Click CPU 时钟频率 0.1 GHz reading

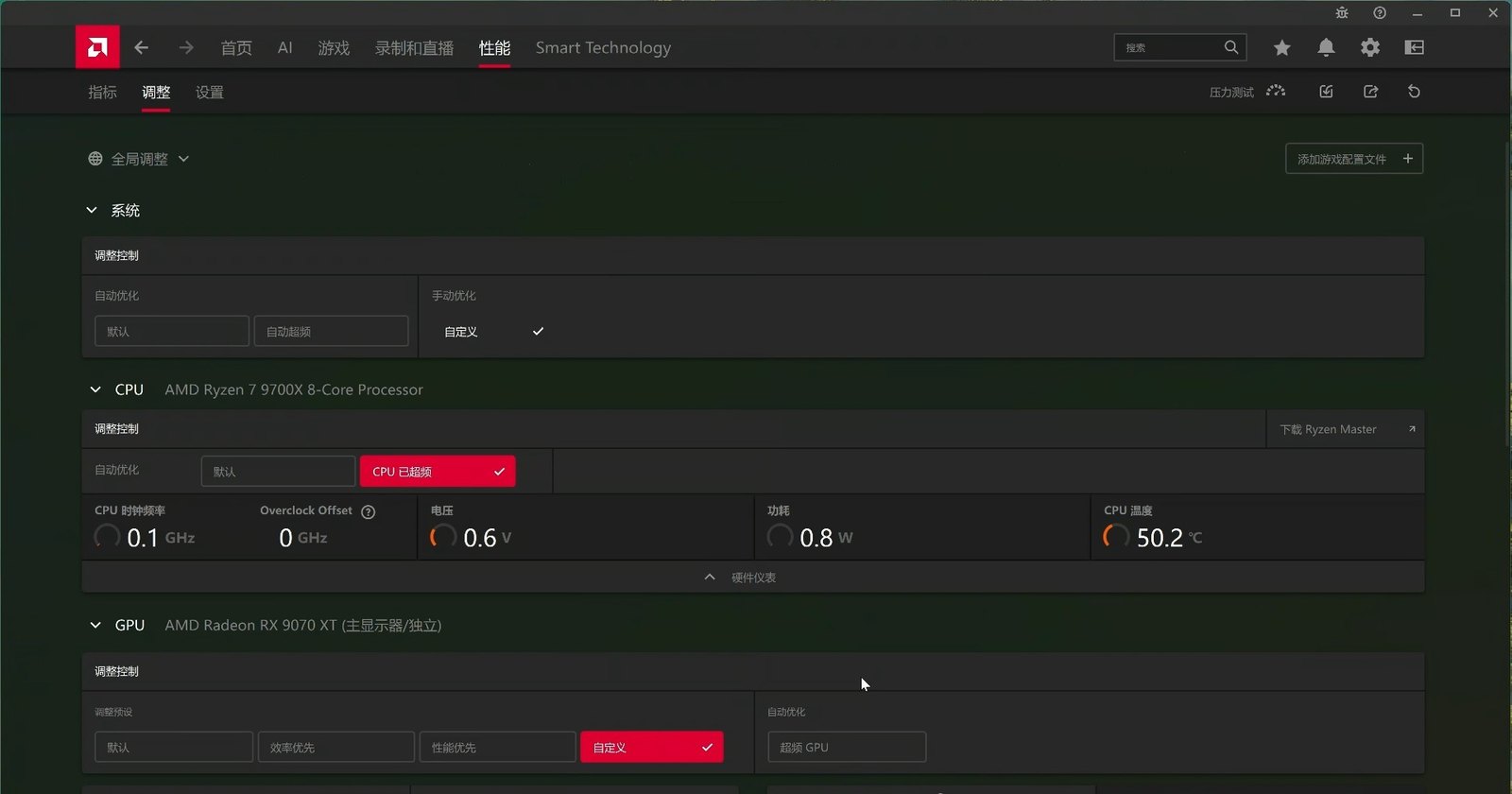pyautogui.click(x=161, y=537)
